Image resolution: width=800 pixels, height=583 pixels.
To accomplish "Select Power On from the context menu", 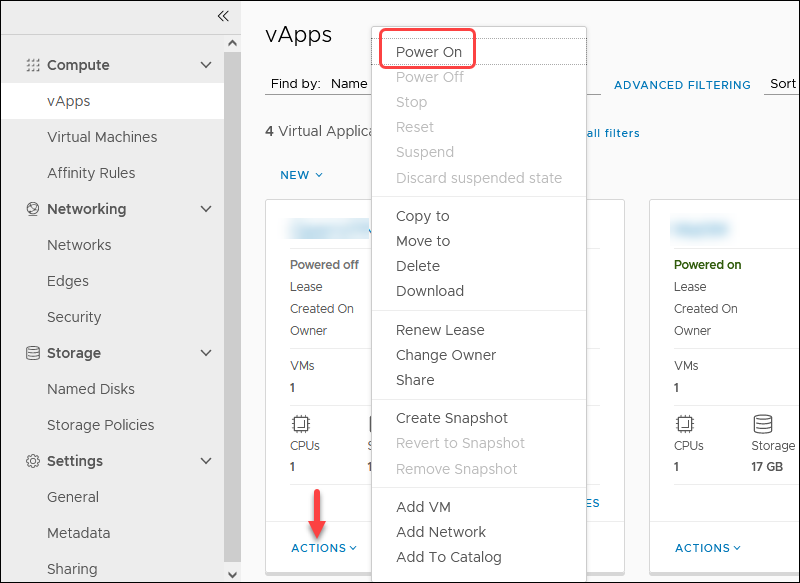I will (x=429, y=52).
